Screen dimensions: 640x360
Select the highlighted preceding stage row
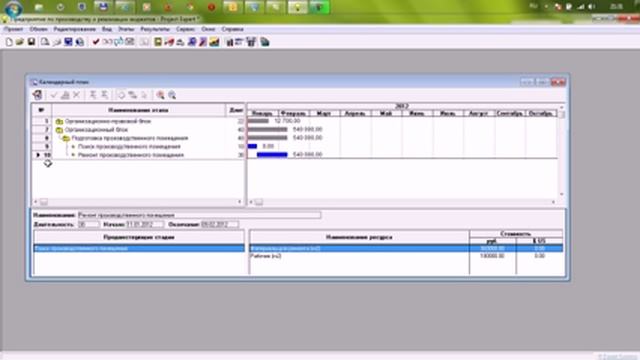pos(139,248)
